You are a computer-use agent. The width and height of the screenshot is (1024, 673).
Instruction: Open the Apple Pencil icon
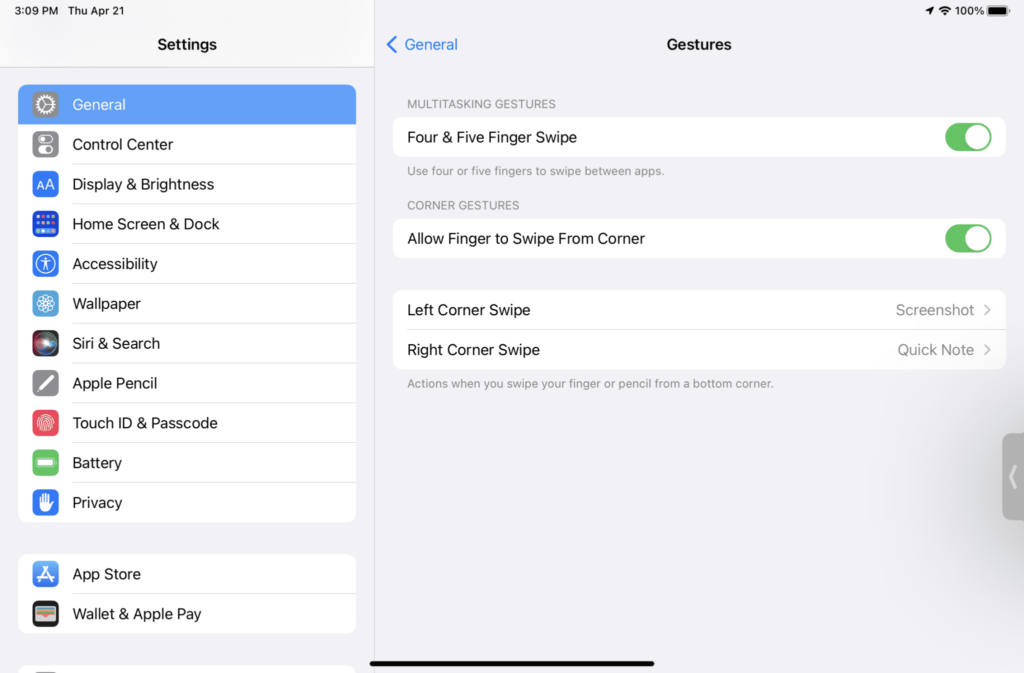(45, 383)
